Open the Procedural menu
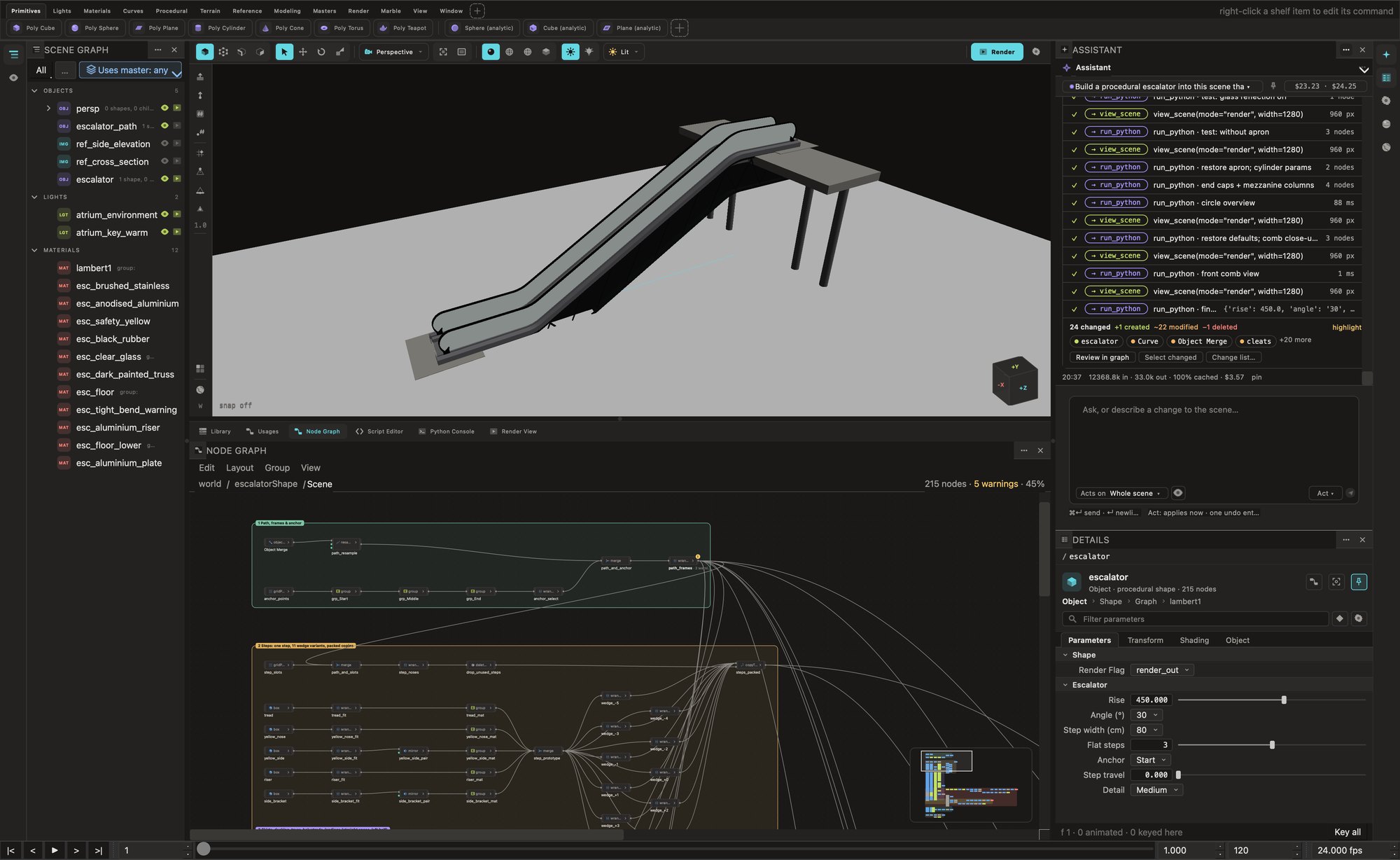This screenshot has width=1400, height=860. point(171,11)
